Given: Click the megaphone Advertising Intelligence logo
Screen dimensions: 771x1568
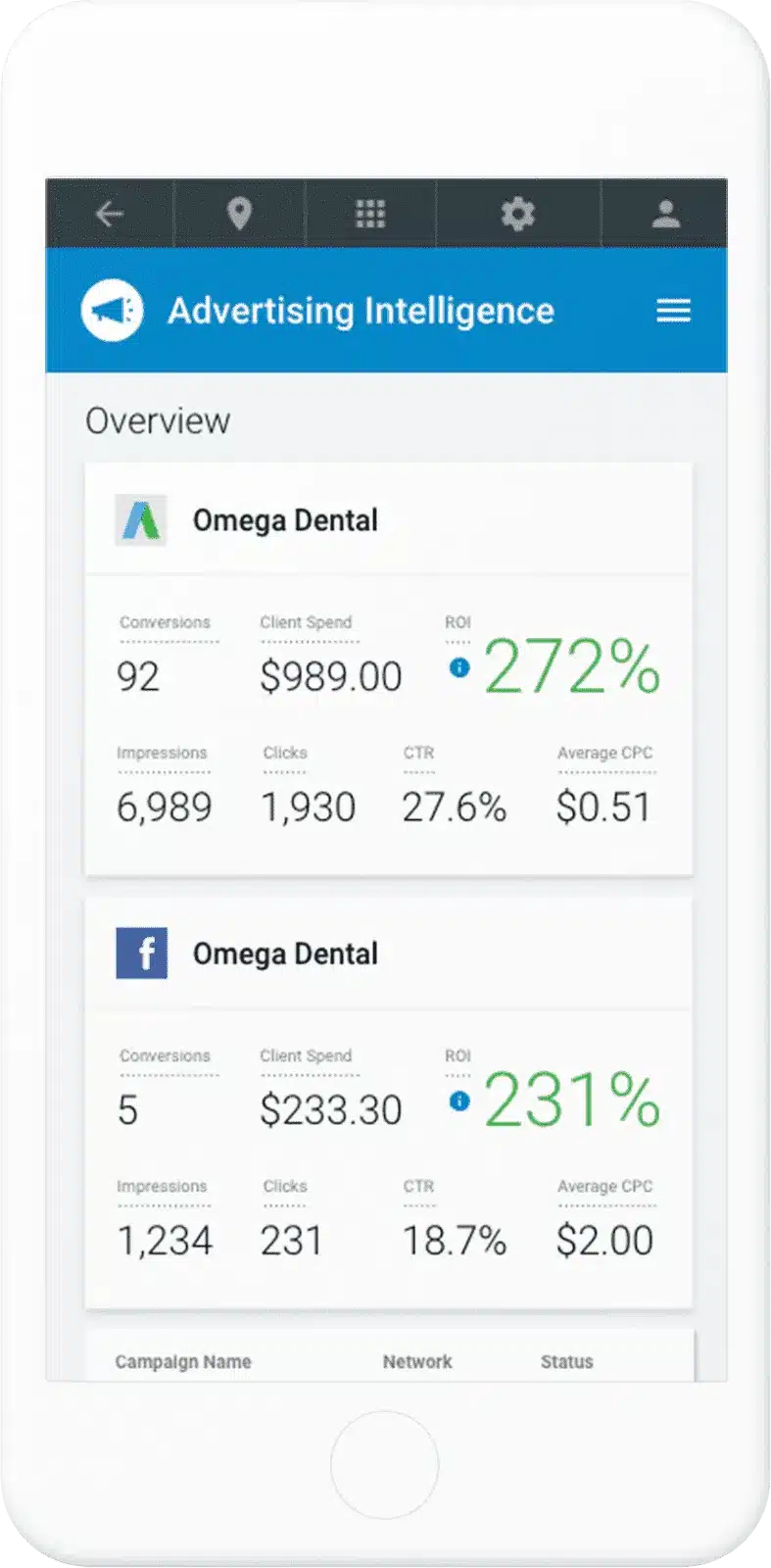Looking at the screenshot, I should 113,311.
